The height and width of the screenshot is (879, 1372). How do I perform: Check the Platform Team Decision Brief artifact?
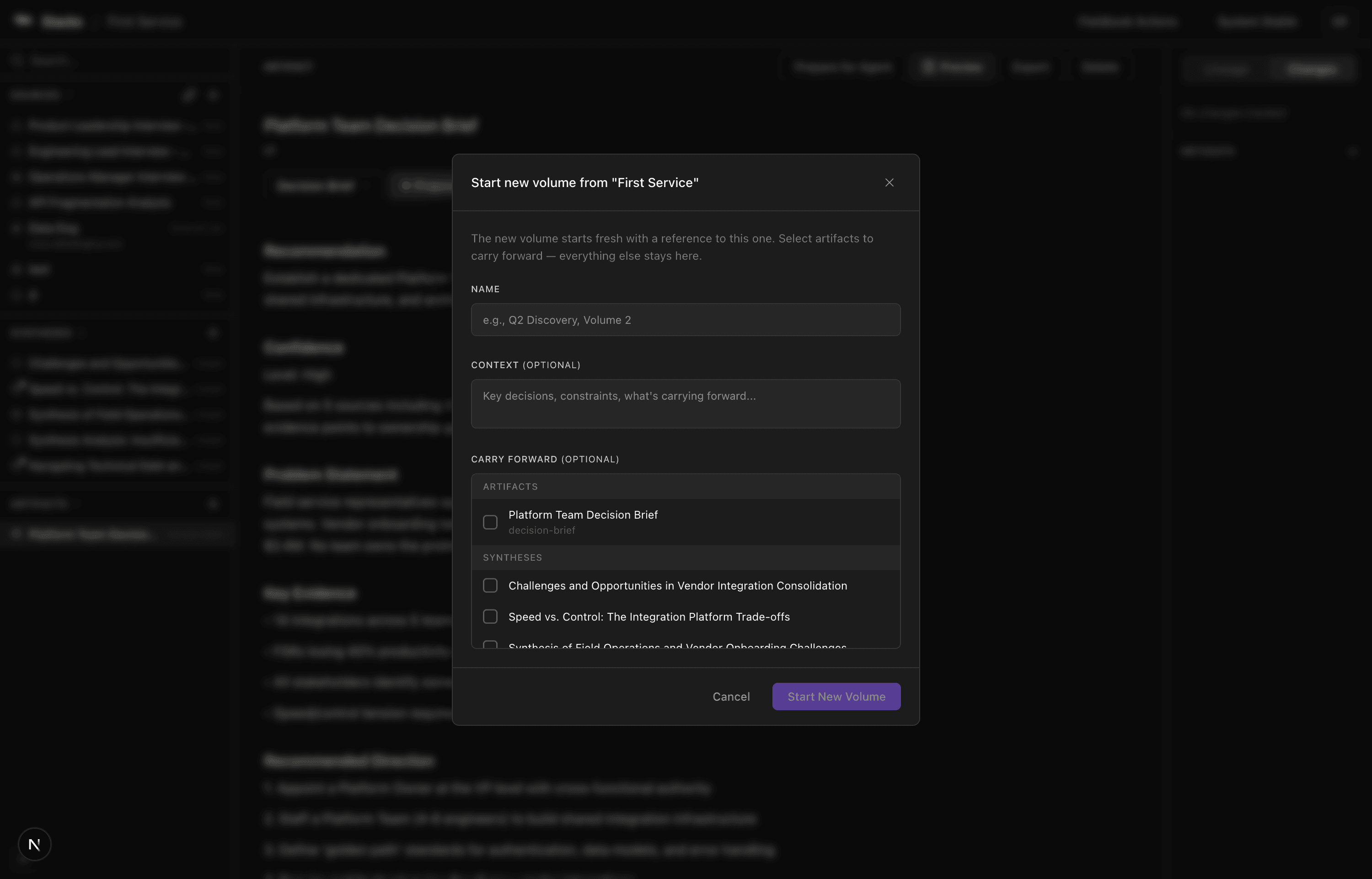coord(490,522)
